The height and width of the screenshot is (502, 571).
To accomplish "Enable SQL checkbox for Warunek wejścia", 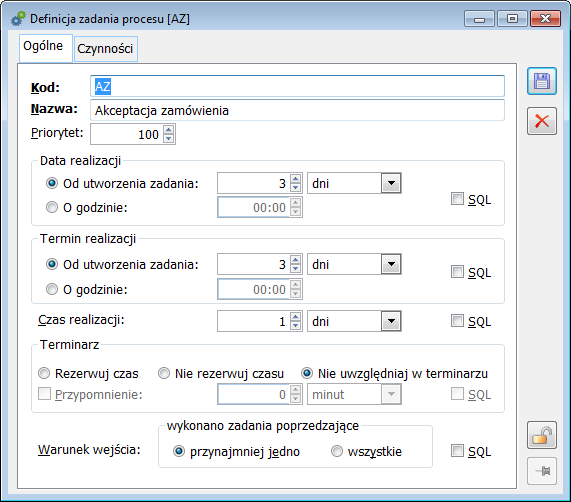I will pyautogui.click(x=457, y=451).
